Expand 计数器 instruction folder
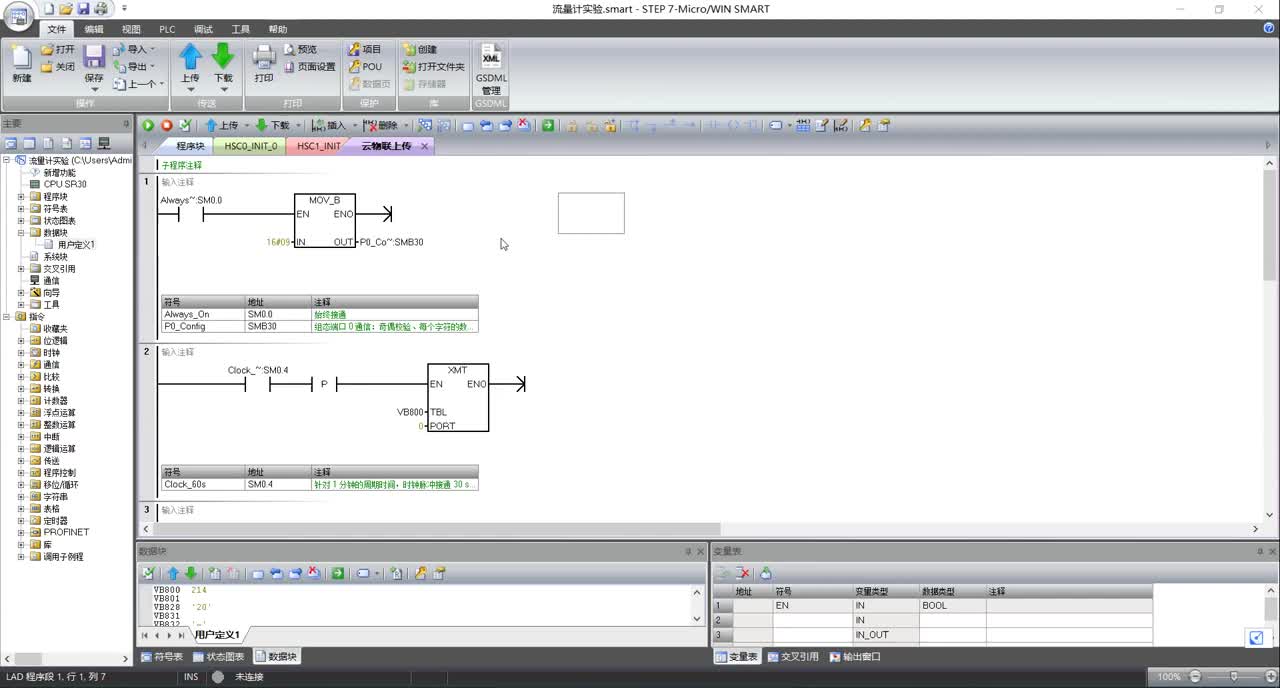 pos(21,401)
